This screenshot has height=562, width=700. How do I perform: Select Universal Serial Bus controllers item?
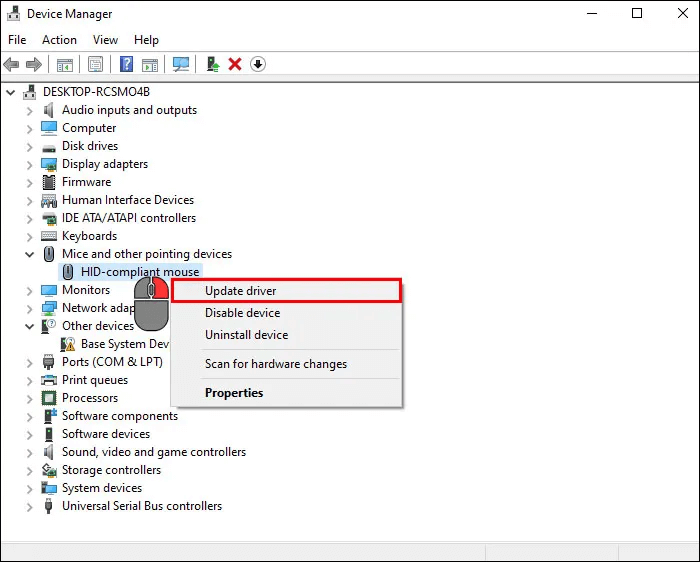[142, 506]
